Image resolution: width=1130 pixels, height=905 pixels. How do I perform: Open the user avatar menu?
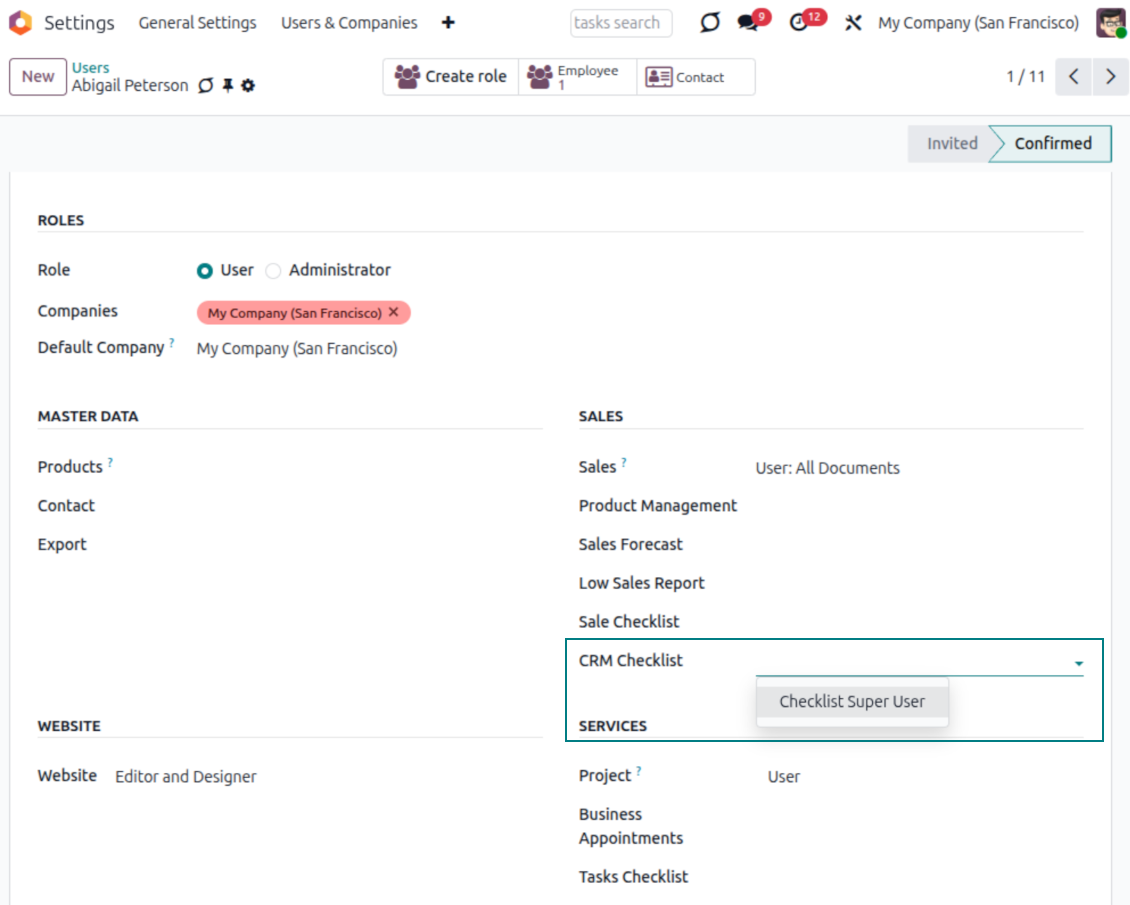pyautogui.click(x=1110, y=23)
